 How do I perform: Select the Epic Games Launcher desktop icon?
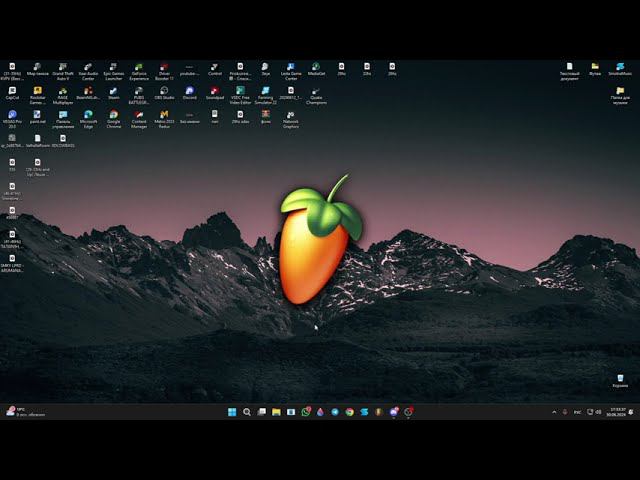tap(113, 71)
